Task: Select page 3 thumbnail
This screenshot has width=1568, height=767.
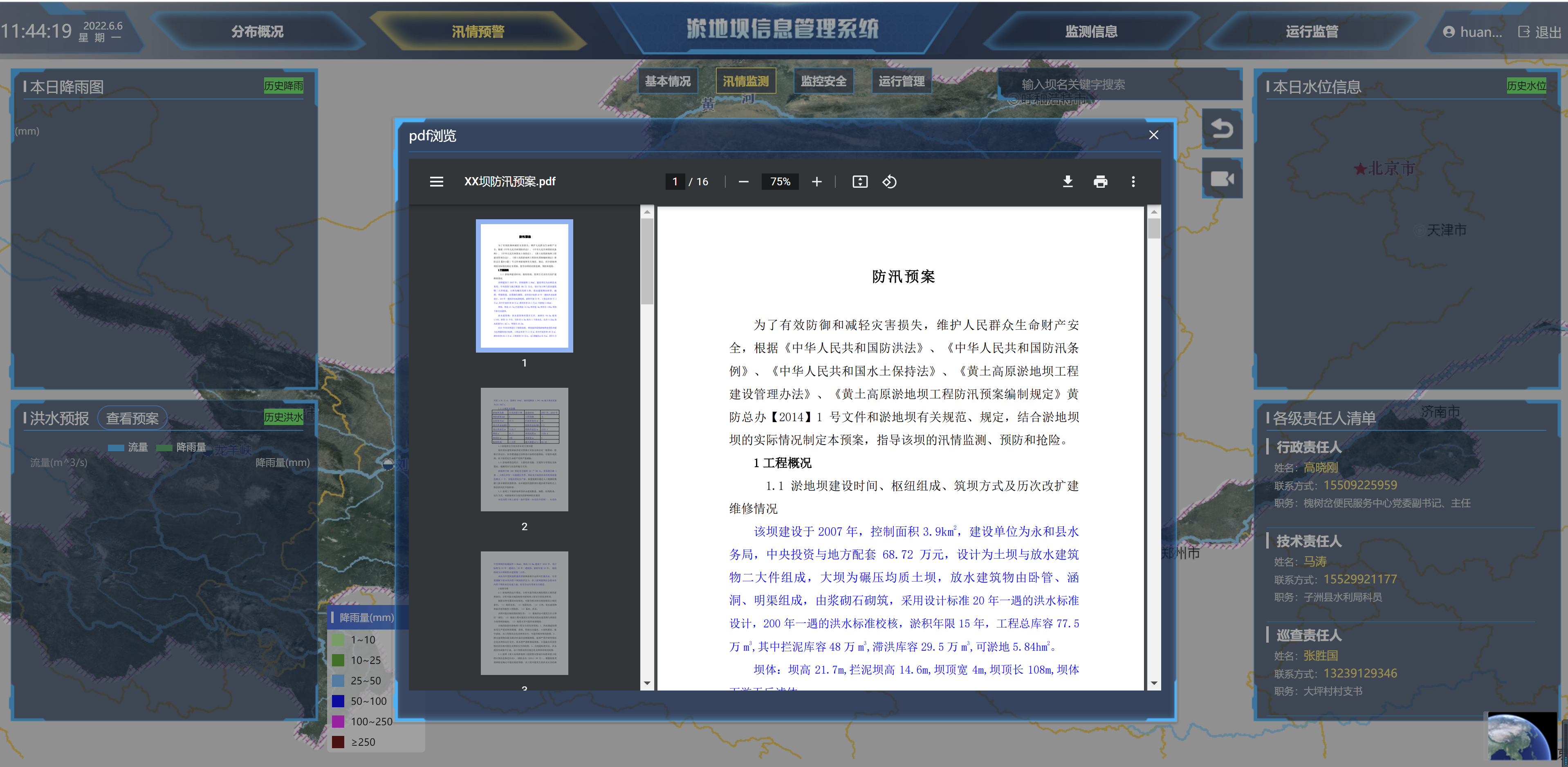Action: tap(524, 613)
